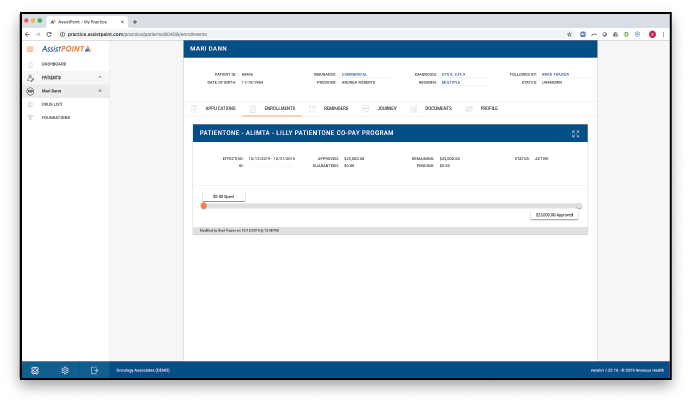
Task: Click the mail icon in the bottom bar
Action: tap(35, 370)
